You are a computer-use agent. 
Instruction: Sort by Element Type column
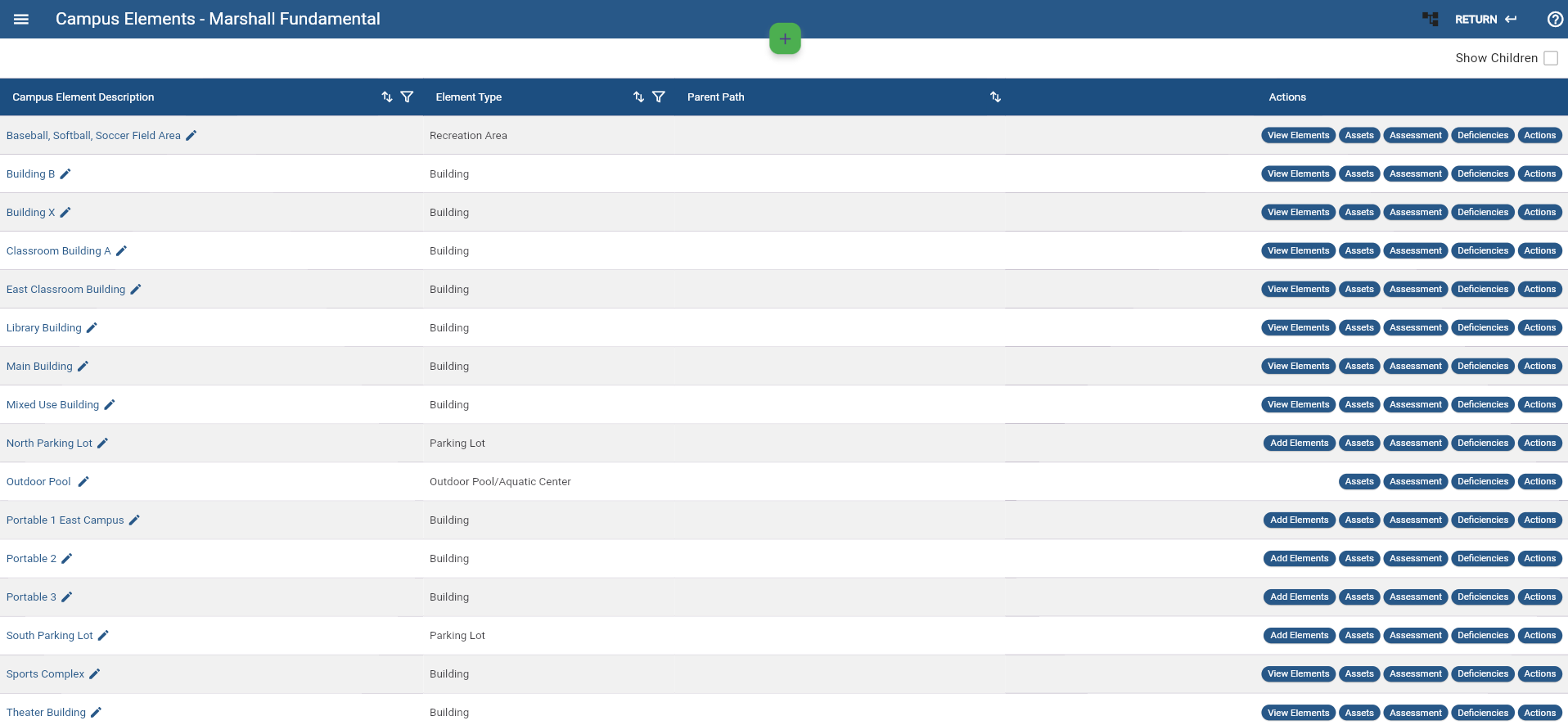638,97
